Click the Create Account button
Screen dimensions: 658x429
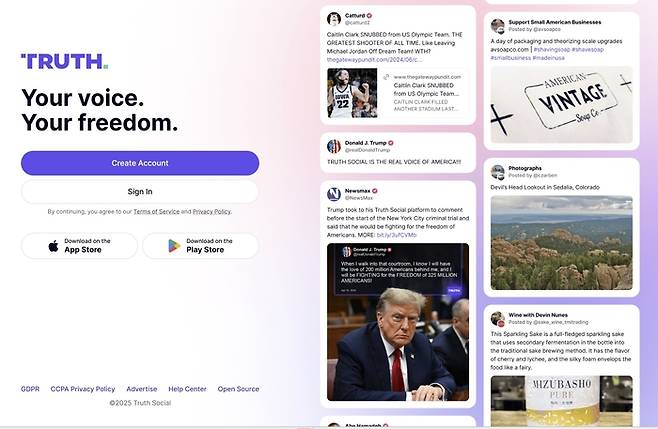[140, 163]
